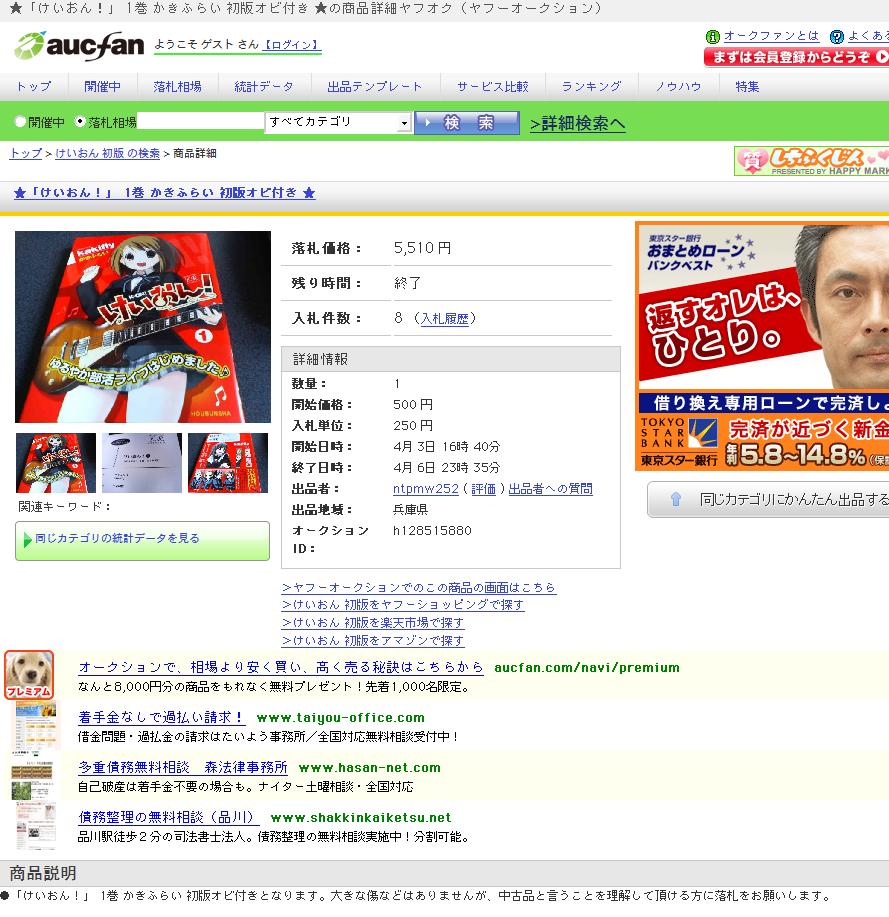Open the item title link with stars
The height and width of the screenshot is (917, 889).
click(x=165, y=192)
